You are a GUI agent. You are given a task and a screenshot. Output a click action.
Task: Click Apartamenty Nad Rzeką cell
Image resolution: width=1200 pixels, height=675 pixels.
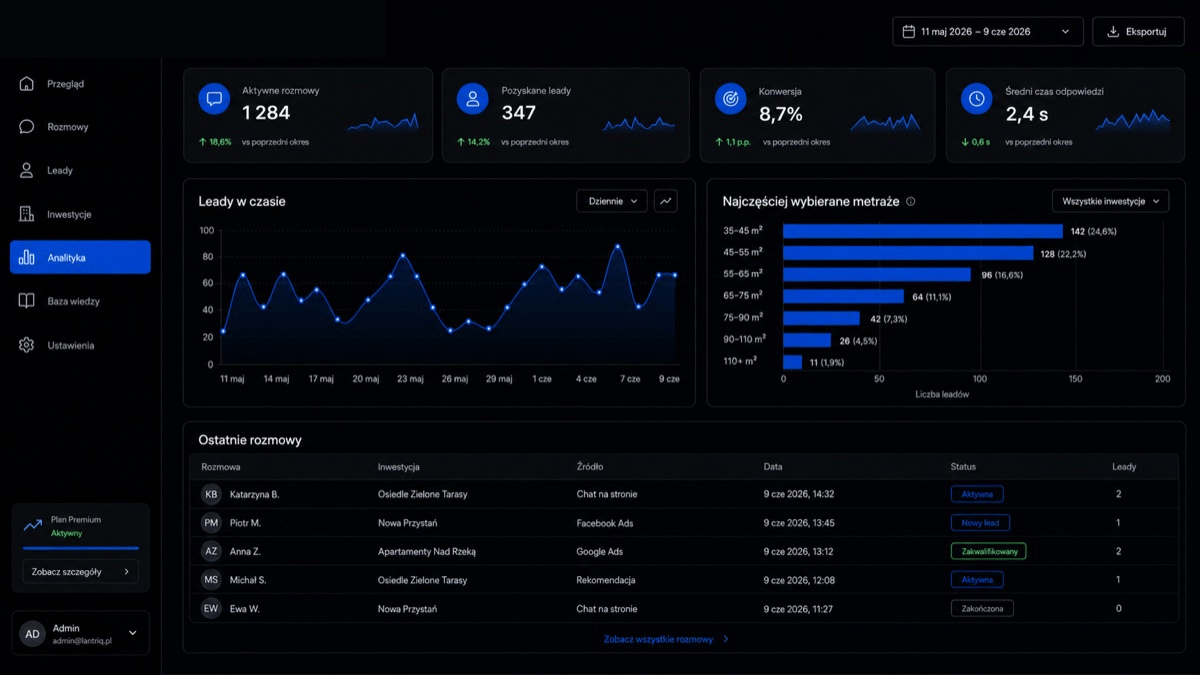[x=427, y=551]
